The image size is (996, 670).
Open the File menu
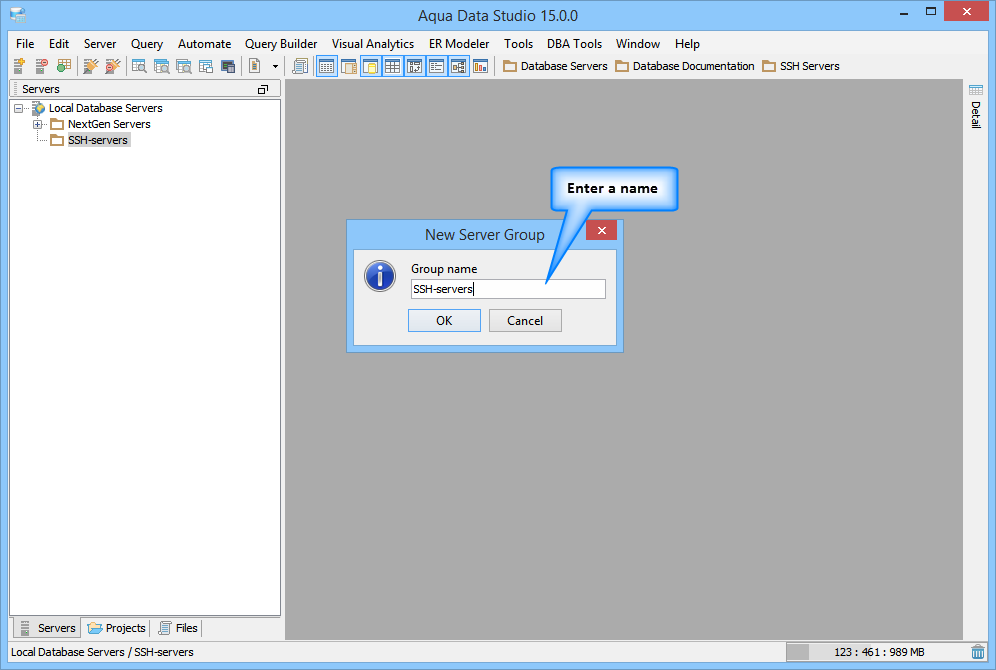25,44
